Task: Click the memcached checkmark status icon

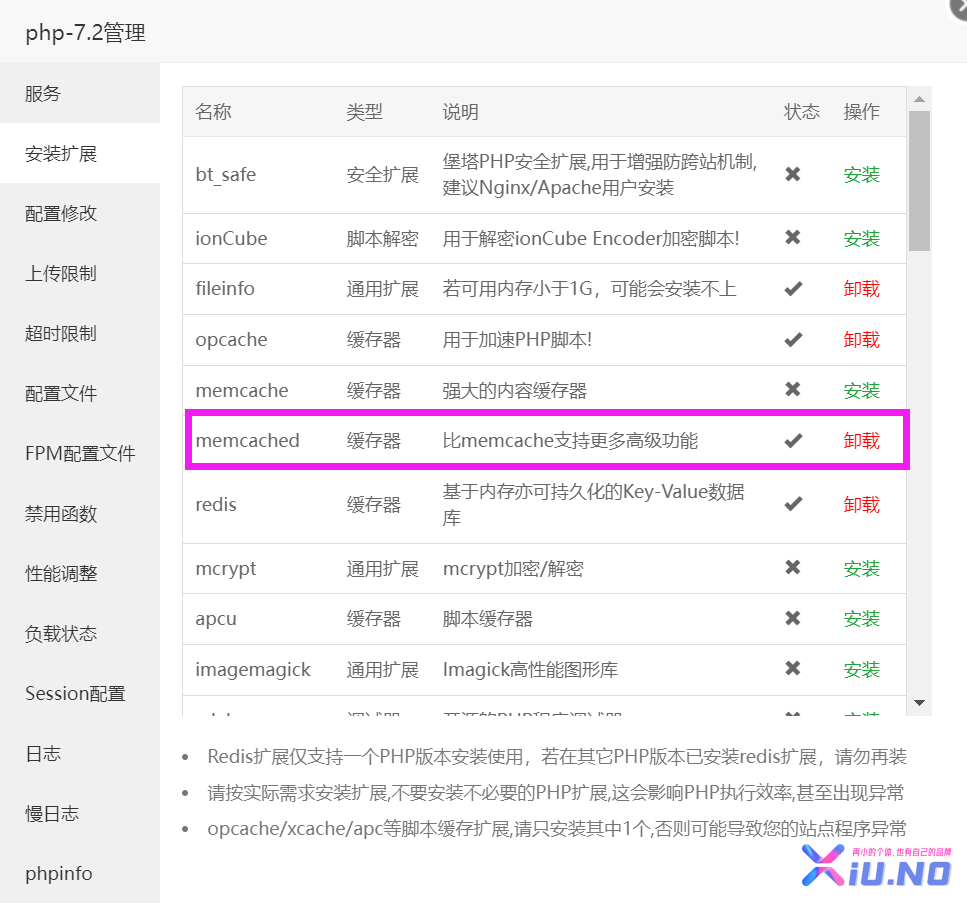Action: 794,440
